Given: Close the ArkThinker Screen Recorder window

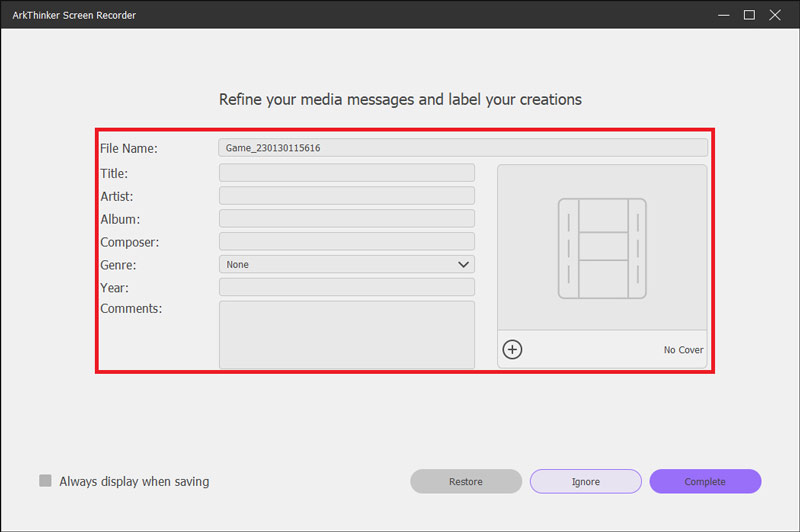Looking at the screenshot, I should pyautogui.click(x=775, y=15).
